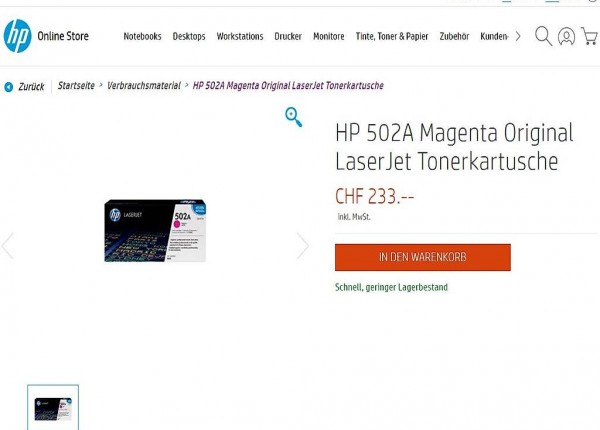Open the Zubehör menu
This screenshot has height=430, width=600.
454,36
